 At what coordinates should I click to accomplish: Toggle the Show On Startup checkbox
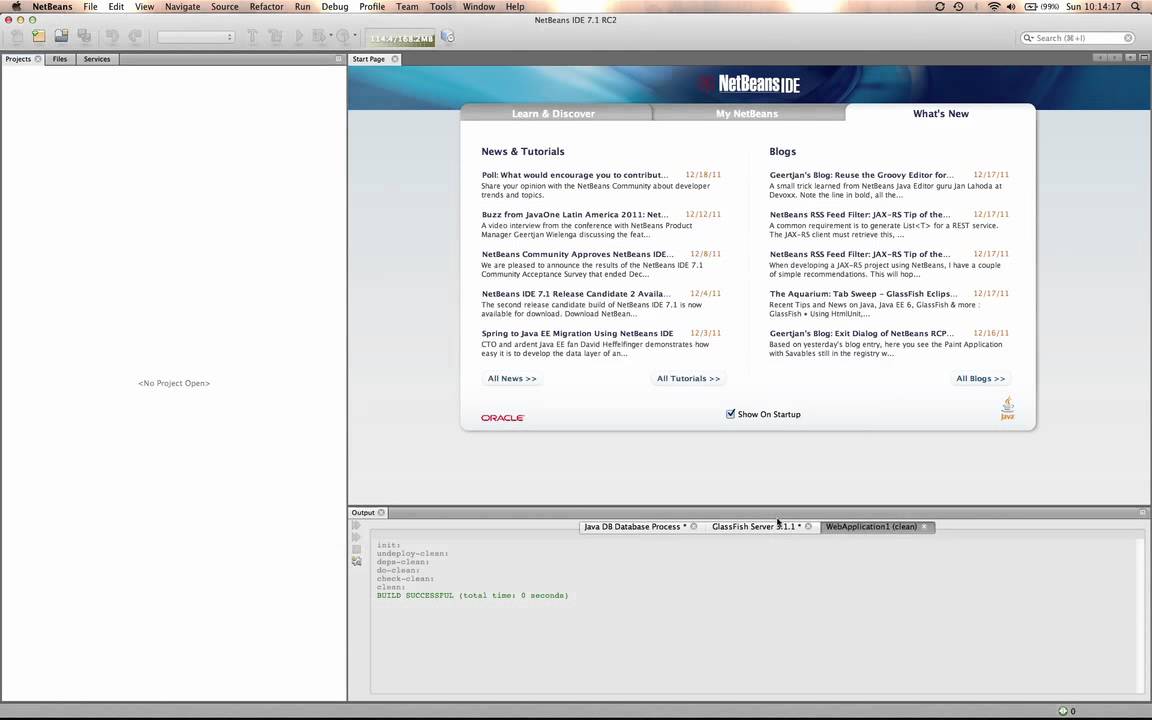click(730, 414)
